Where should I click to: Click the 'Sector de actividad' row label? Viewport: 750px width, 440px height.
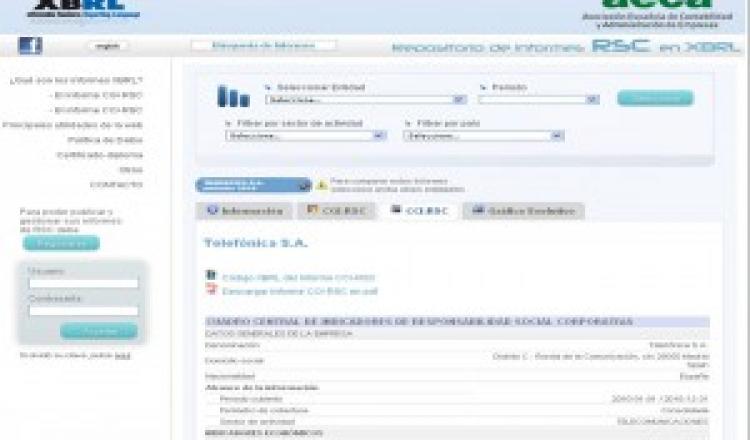[x=257, y=422]
